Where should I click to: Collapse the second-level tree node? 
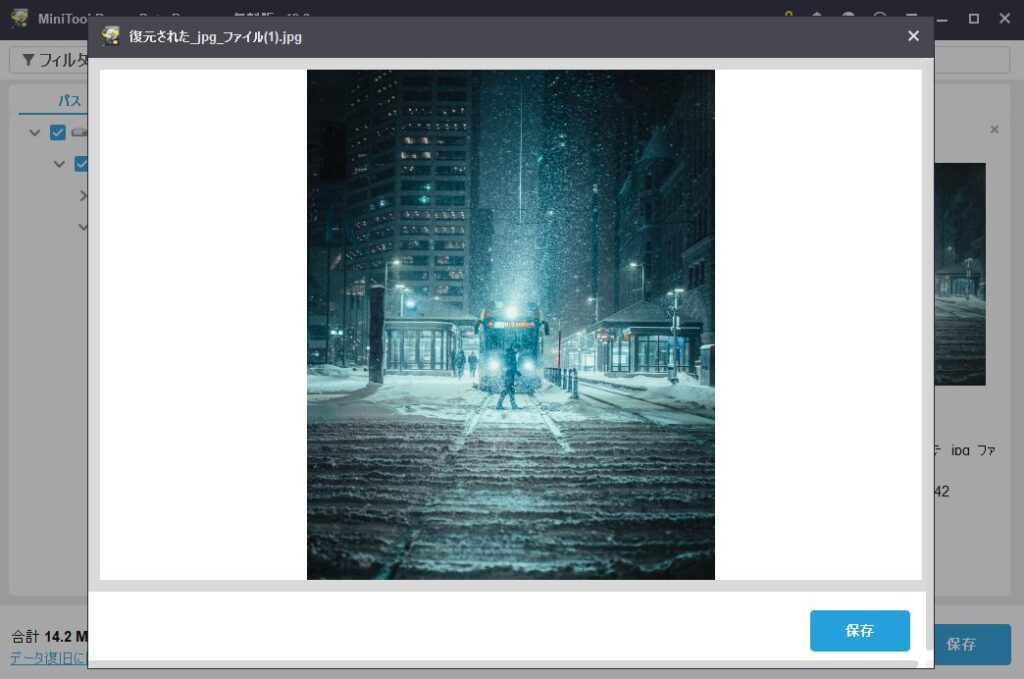[x=60, y=164]
